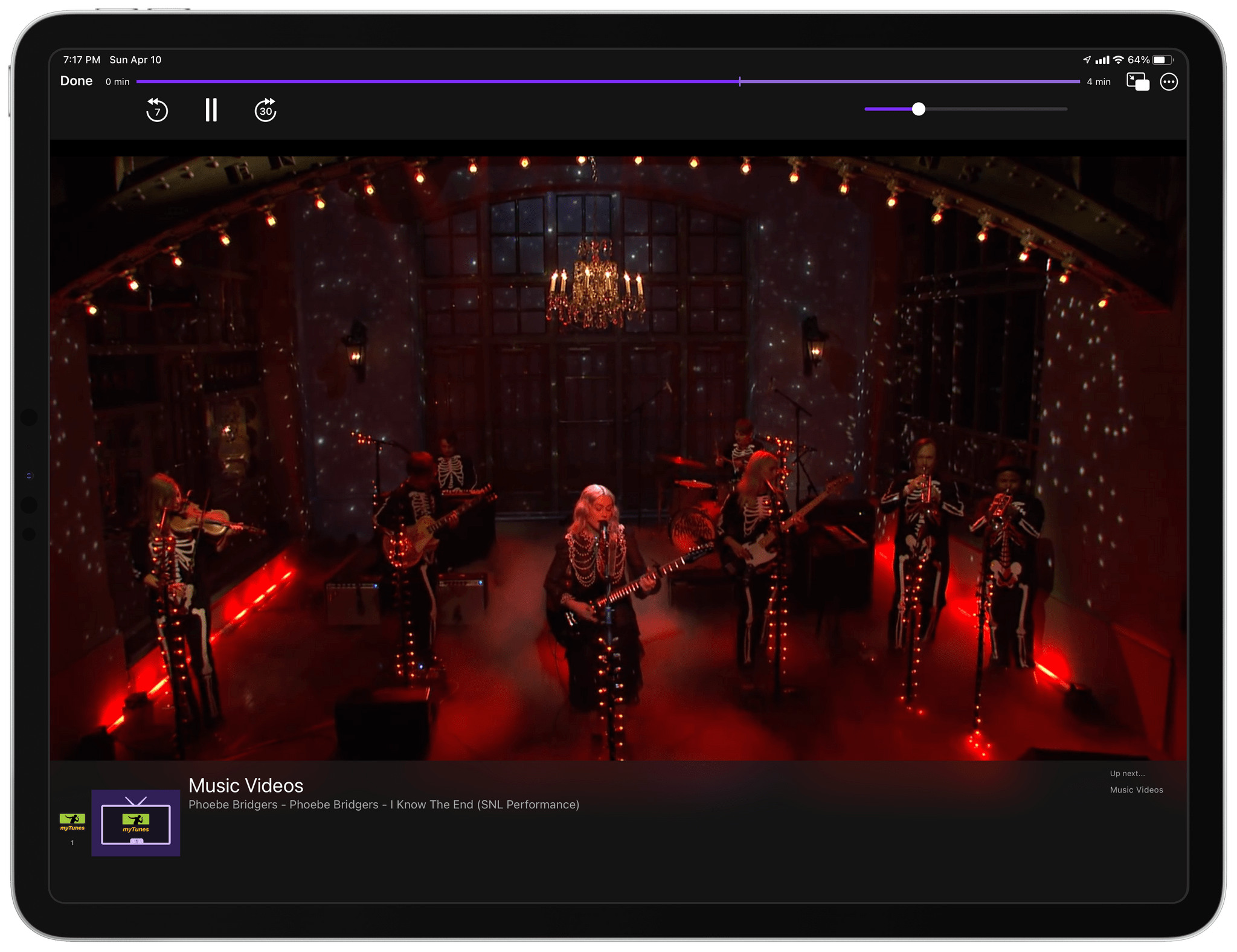This screenshot has width=1237, height=952.
Task: Skip forward 30 seconds
Action: coord(265,110)
